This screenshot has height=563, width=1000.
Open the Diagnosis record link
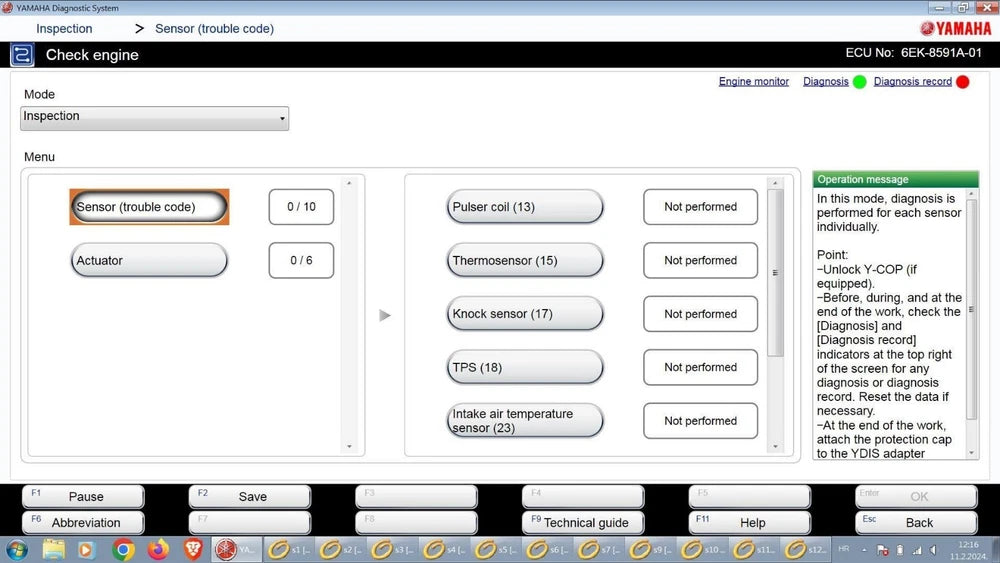[x=913, y=82]
